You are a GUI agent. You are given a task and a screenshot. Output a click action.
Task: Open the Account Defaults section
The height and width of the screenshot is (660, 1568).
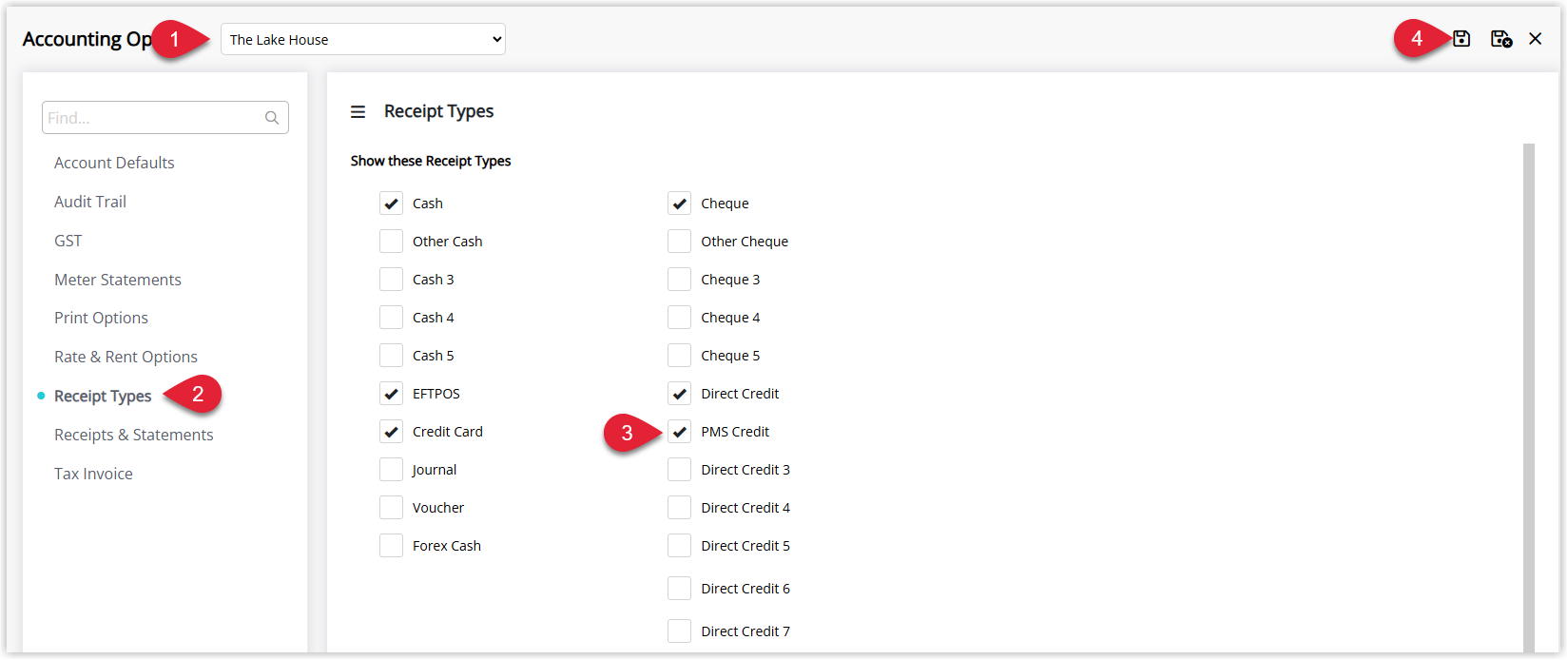[114, 163]
